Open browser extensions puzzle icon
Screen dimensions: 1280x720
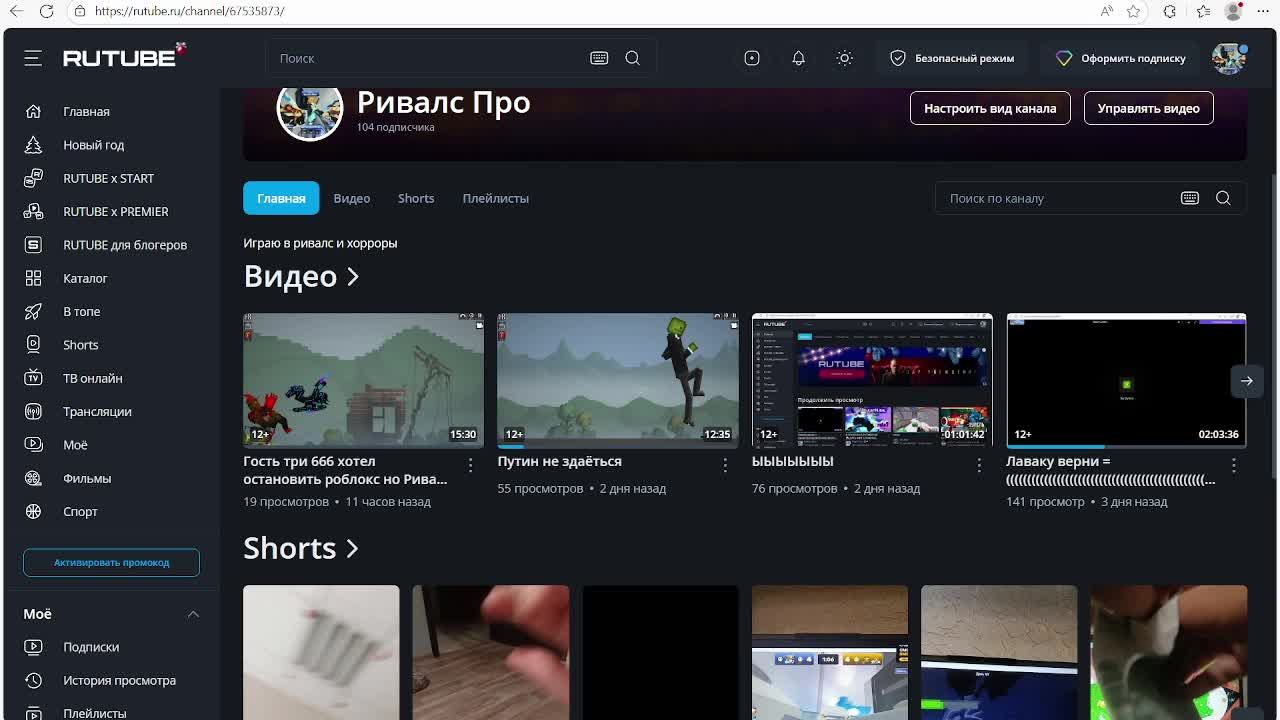[1170, 11]
